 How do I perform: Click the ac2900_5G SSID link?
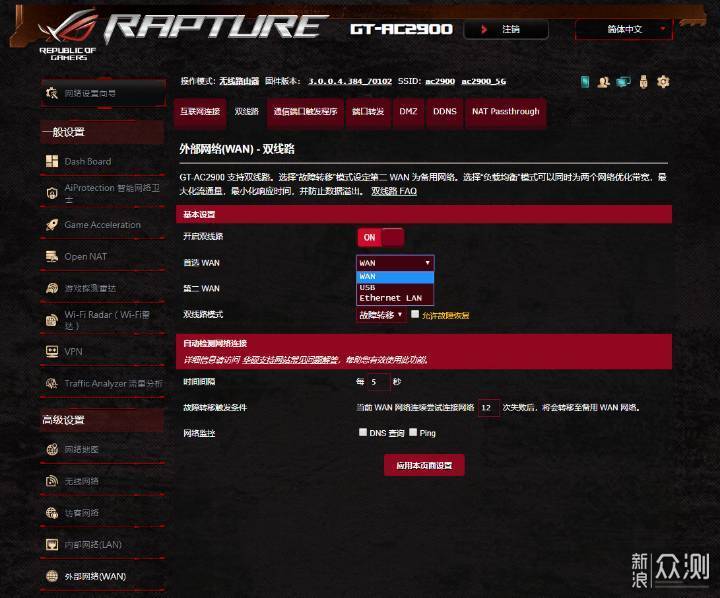point(484,81)
